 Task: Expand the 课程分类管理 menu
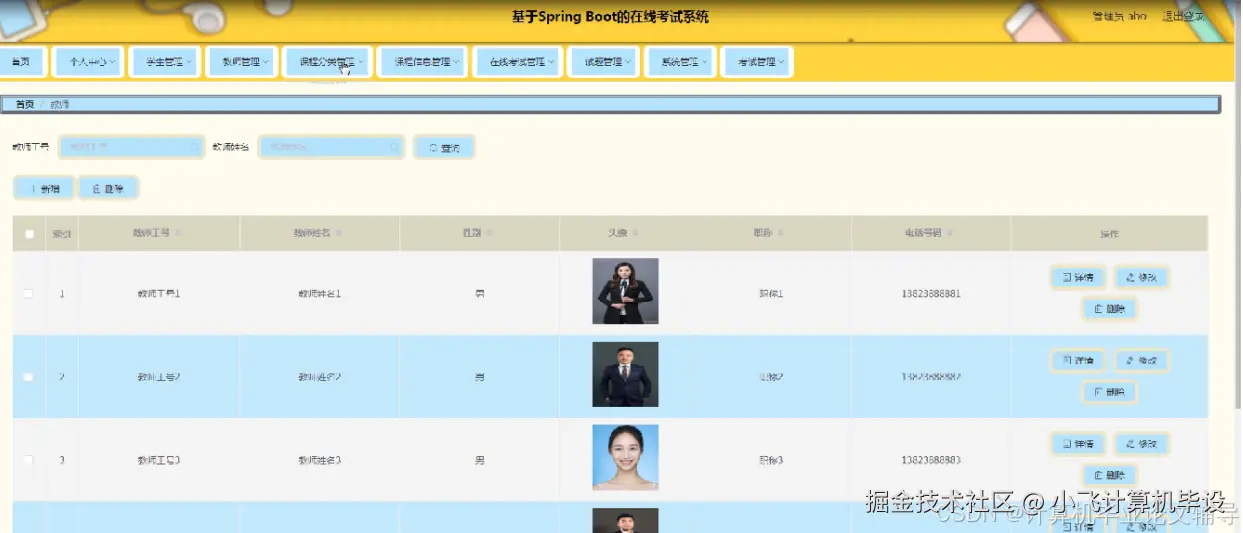coord(327,62)
